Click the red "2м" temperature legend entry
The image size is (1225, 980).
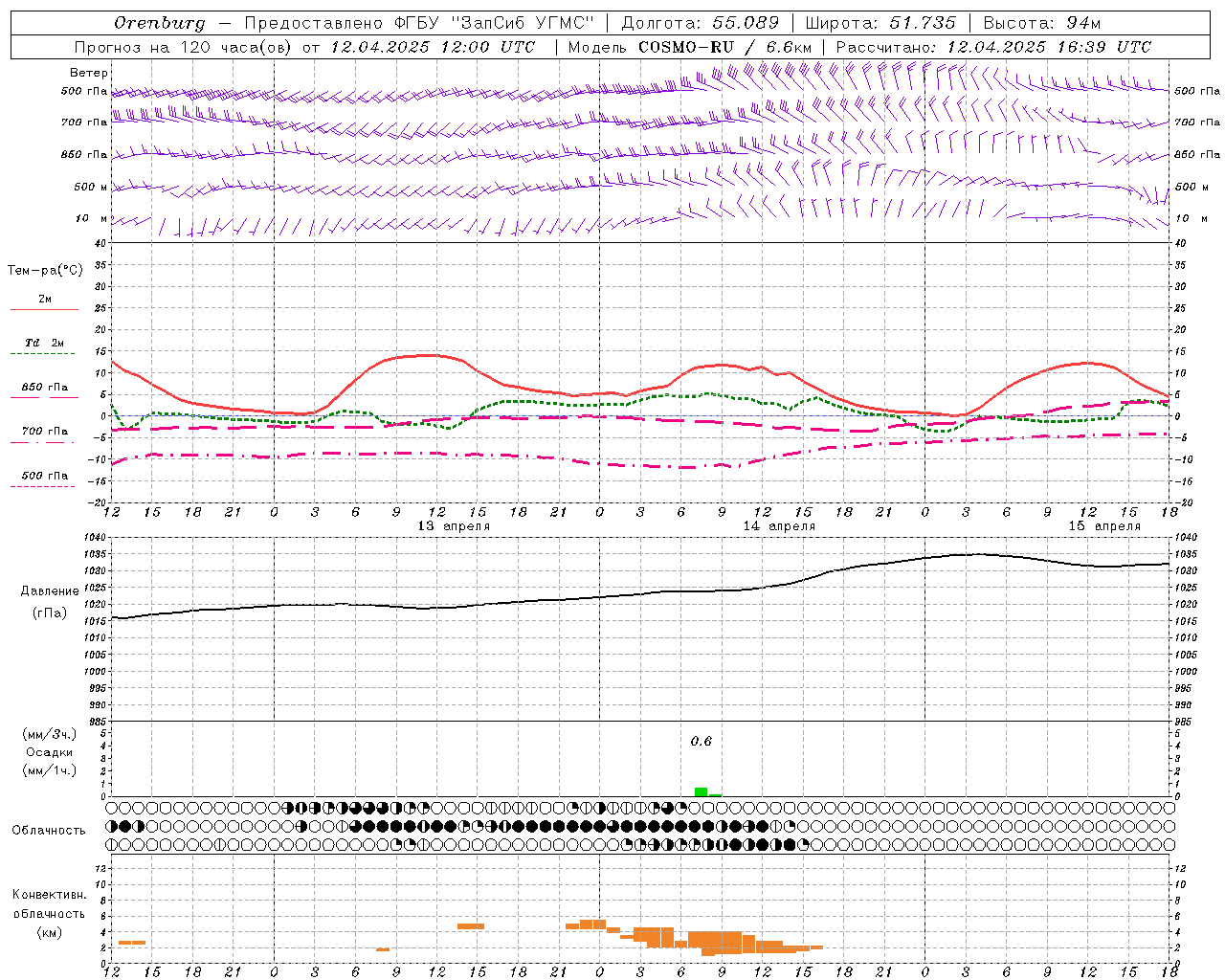pos(45,300)
